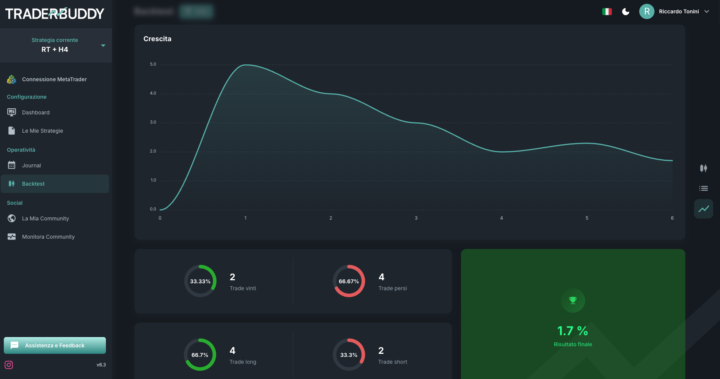
Task: Open Monitora Community
Action: point(48,237)
